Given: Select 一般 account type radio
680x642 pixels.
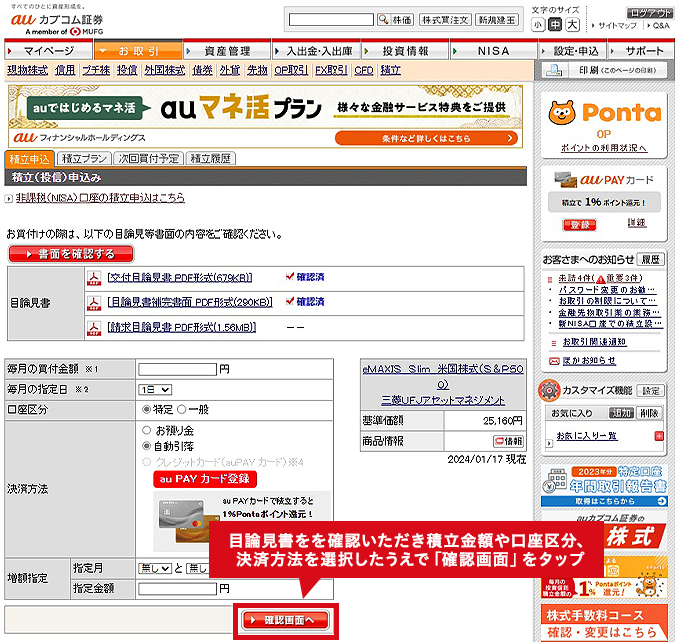Looking at the screenshot, I should 182,409.
